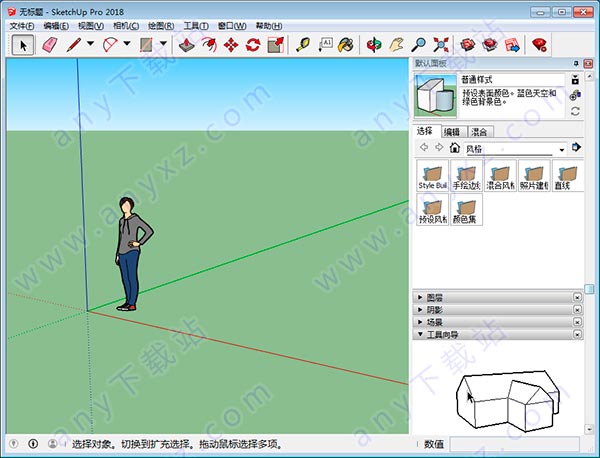Image resolution: width=600 pixels, height=458 pixels.
Task: Open Line tool dropdown arrow
Action: (91, 44)
